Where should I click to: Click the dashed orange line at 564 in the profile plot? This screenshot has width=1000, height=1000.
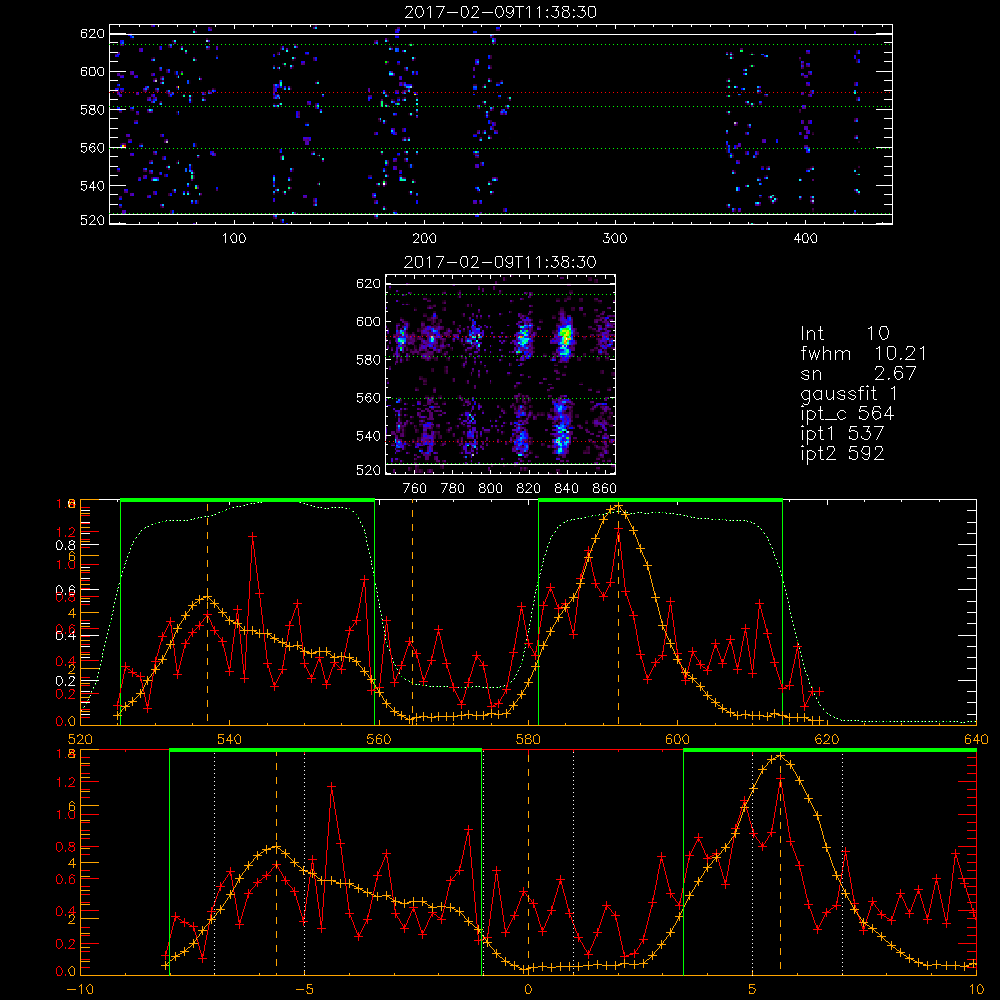pos(412,611)
